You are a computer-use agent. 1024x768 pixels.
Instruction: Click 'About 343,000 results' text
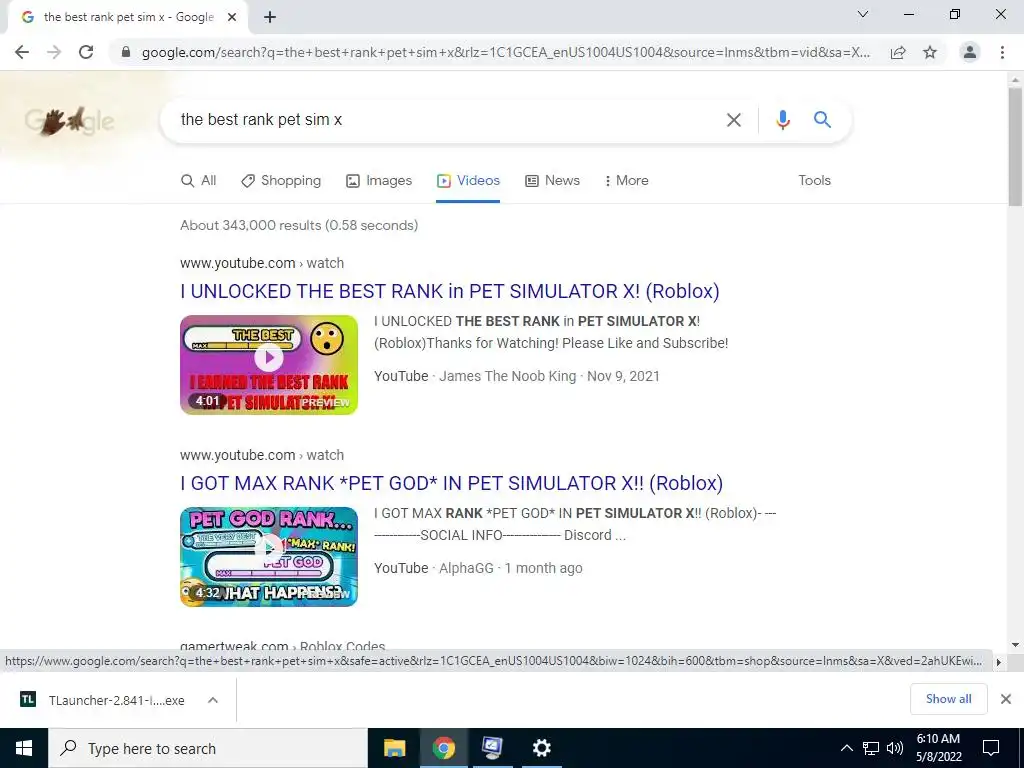pyautogui.click(x=299, y=225)
